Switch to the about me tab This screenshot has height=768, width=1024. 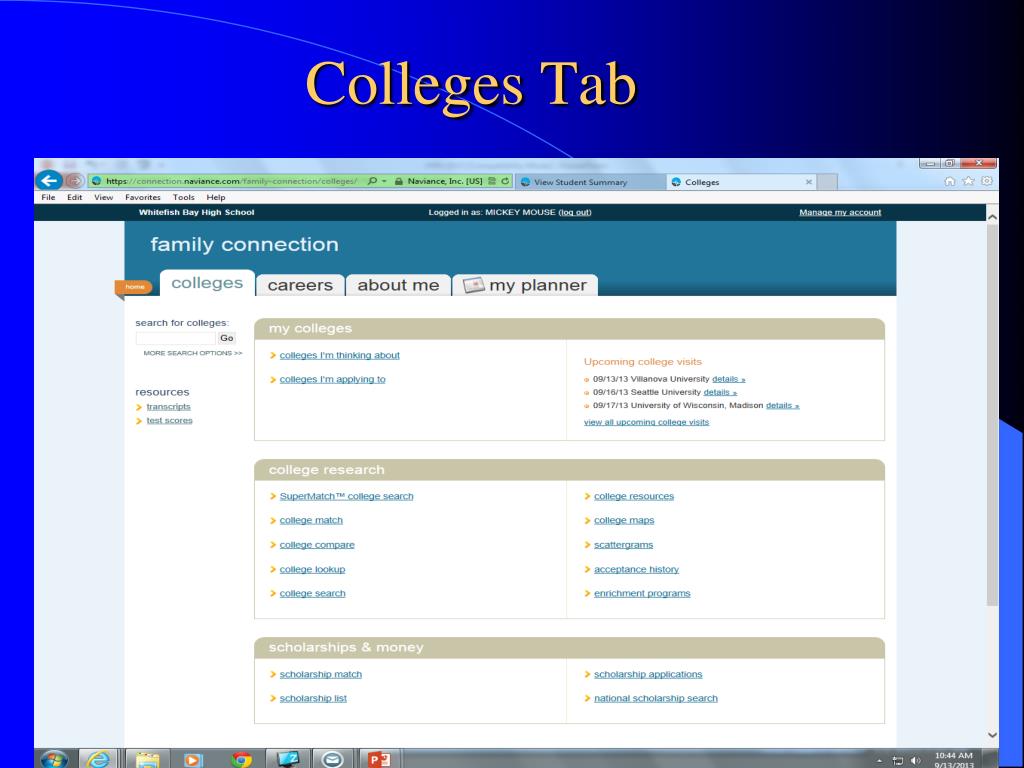tap(398, 285)
